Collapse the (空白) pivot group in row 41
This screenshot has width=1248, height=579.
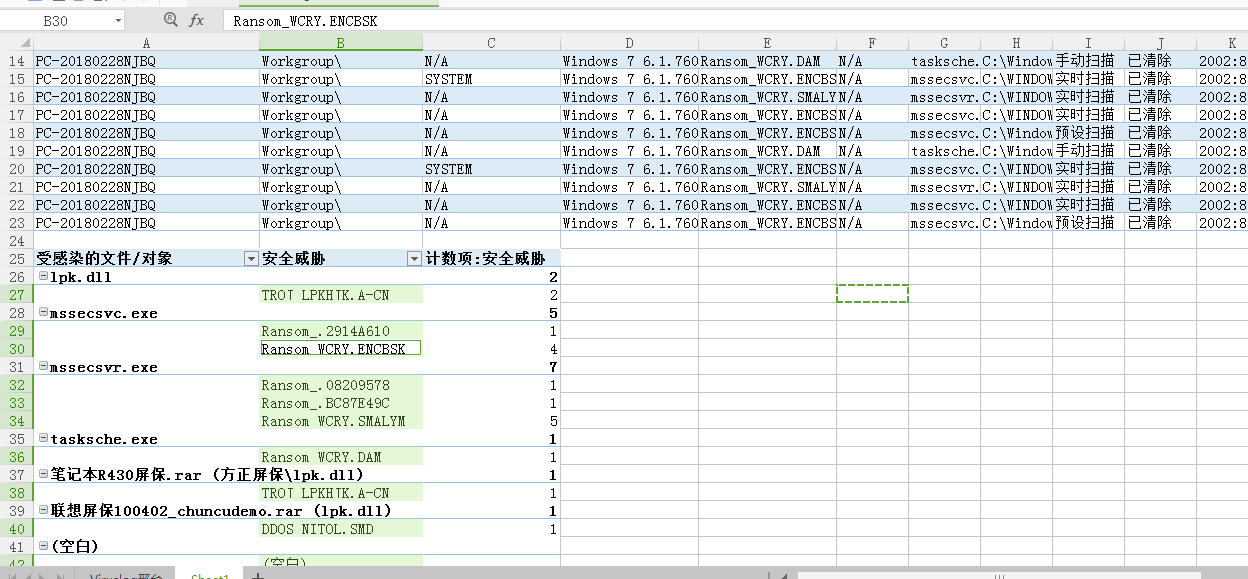pyautogui.click(x=43, y=547)
